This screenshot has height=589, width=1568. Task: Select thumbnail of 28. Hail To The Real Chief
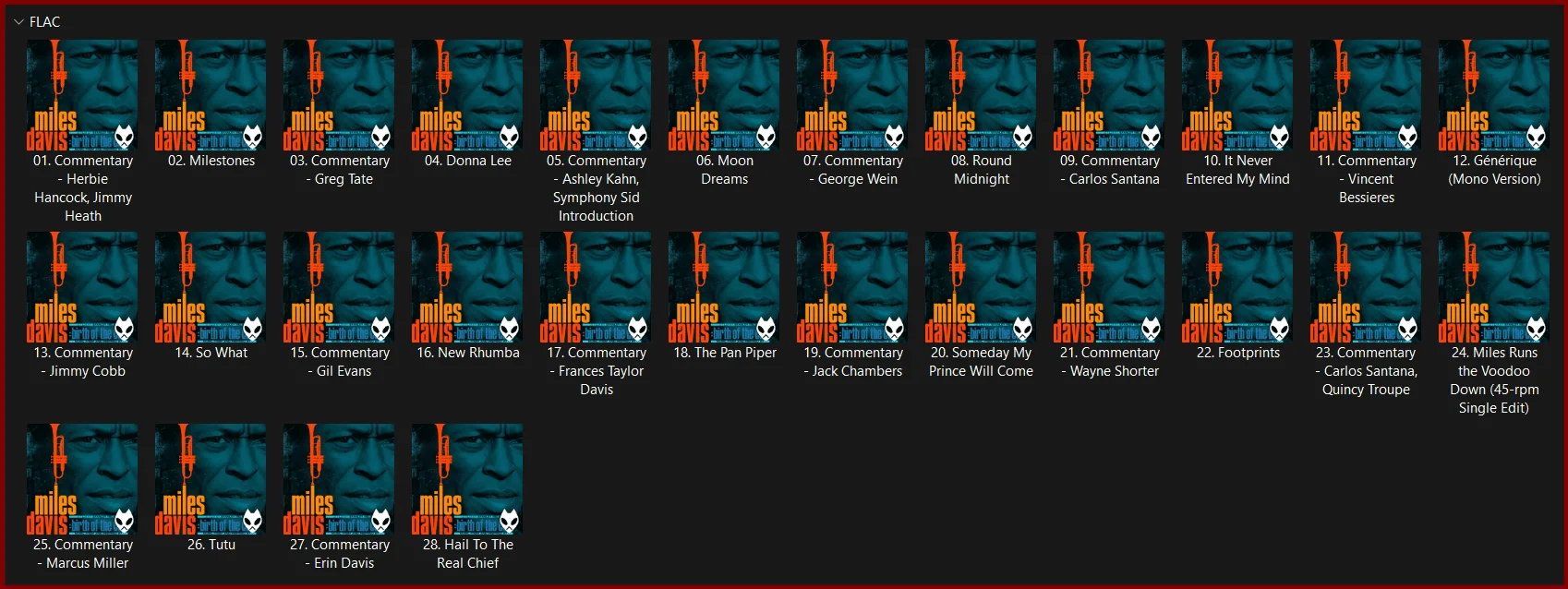tap(467, 479)
